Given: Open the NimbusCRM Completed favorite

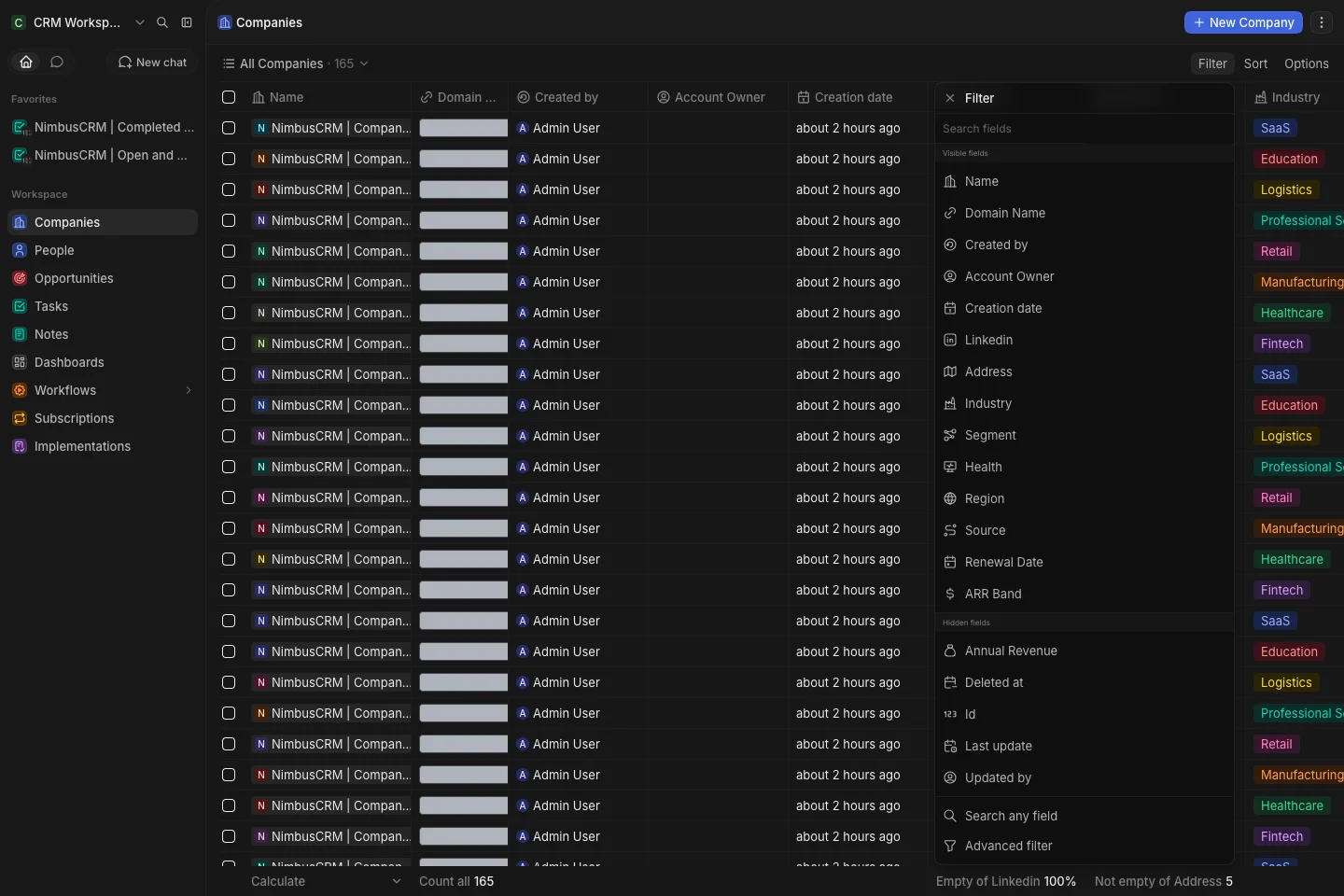Looking at the screenshot, I should tap(103, 127).
